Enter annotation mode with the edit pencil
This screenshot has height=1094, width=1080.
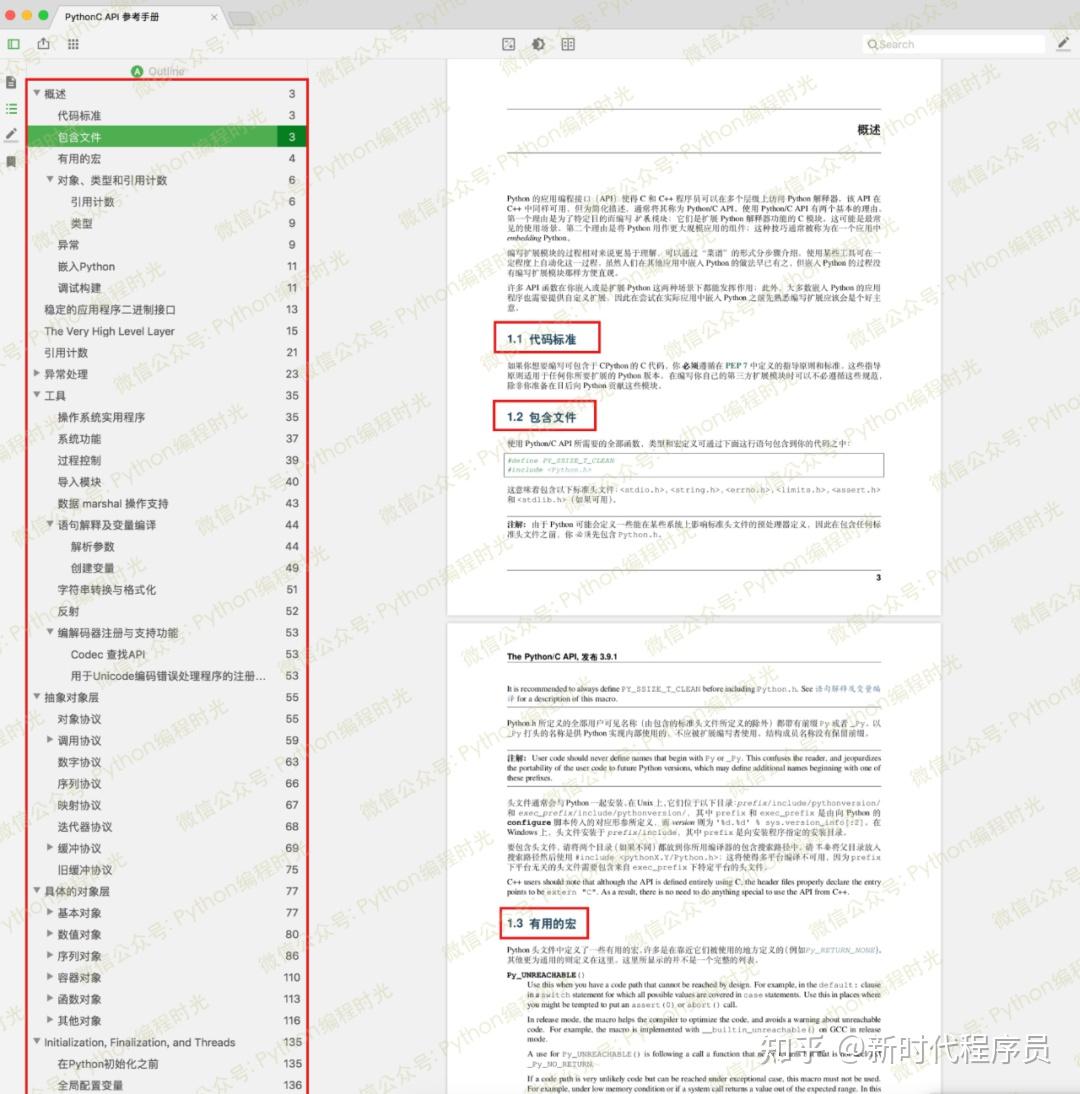click(1063, 44)
